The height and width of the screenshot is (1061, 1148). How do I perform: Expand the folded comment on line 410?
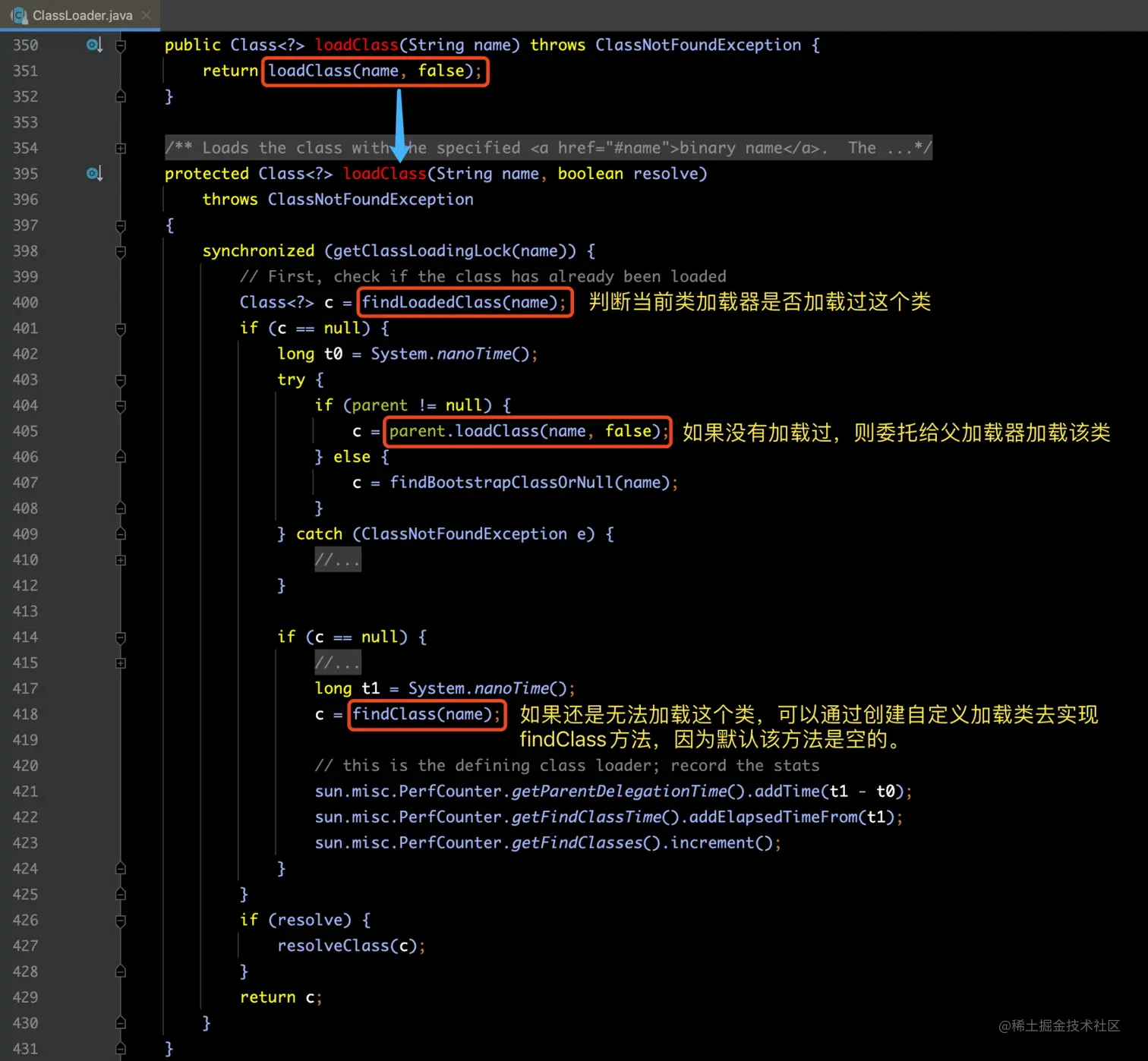click(x=121, y=560)
